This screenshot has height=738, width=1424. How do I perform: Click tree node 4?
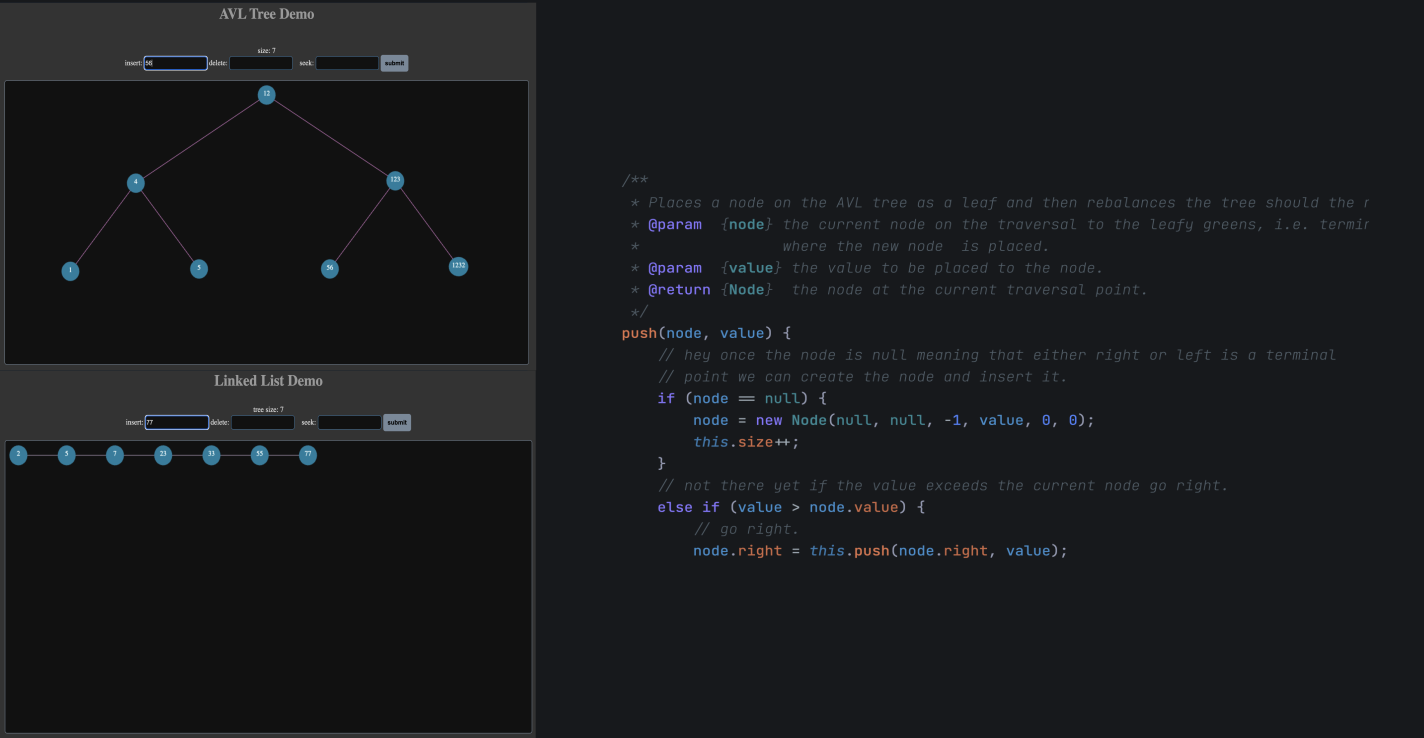(135, 182)
